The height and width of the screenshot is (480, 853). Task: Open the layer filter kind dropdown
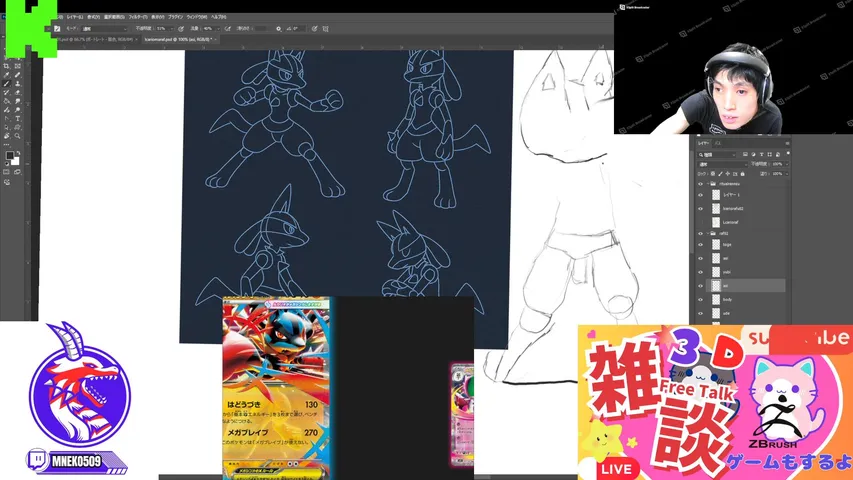coord(716,155)
